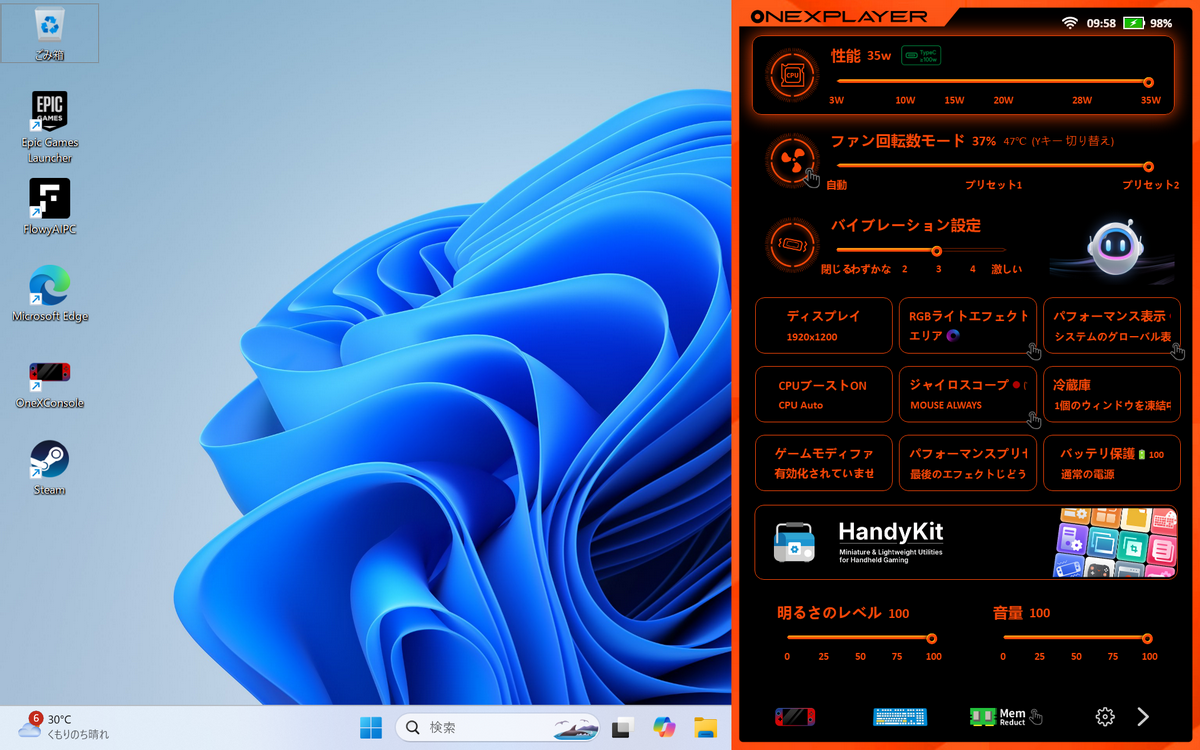The height and width of the screenshot is (750, 1200).
Task: Click the 35W performance slider handle
Action: point(1148,82)
